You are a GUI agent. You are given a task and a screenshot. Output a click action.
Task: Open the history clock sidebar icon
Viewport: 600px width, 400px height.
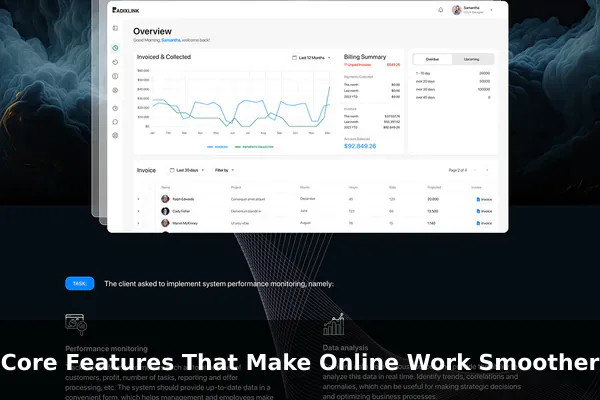[x=115, y=62]
